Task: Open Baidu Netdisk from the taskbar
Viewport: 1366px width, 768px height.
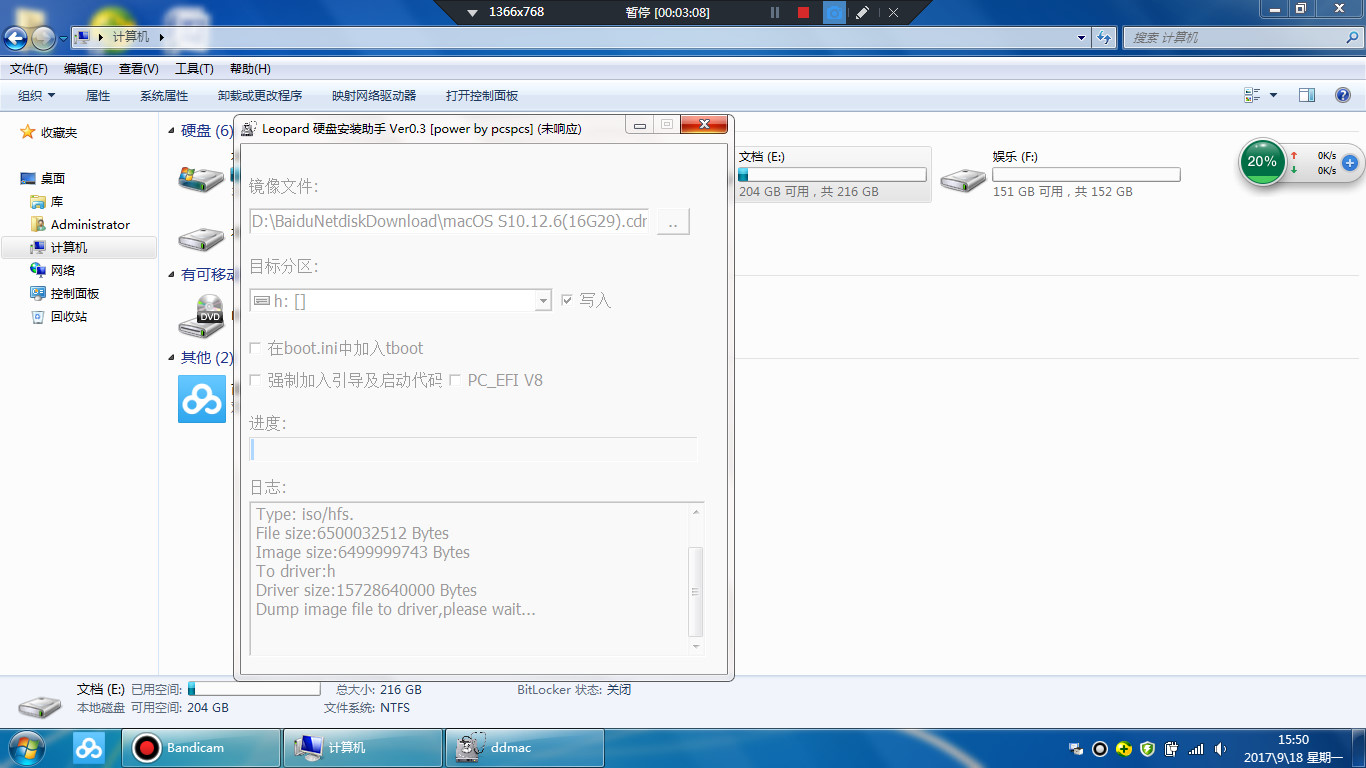Action: pos(89,748)
